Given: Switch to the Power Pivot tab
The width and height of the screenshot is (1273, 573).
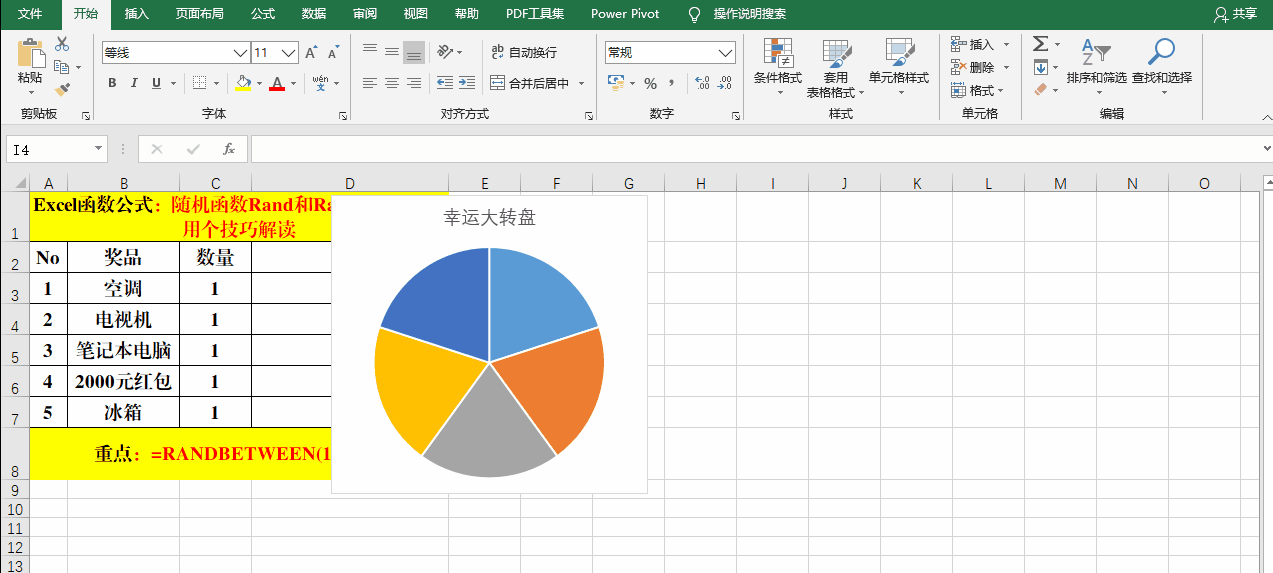Looking at the screenshot, I should pyautogui.click(x=625, y=14).
